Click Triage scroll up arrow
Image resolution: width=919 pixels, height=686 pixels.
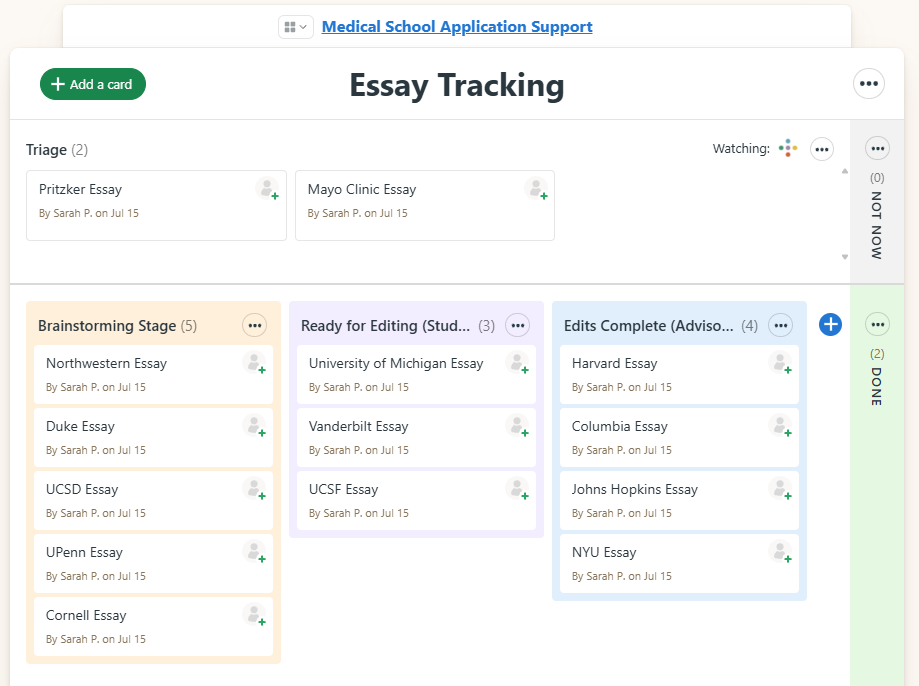(845, 171)
